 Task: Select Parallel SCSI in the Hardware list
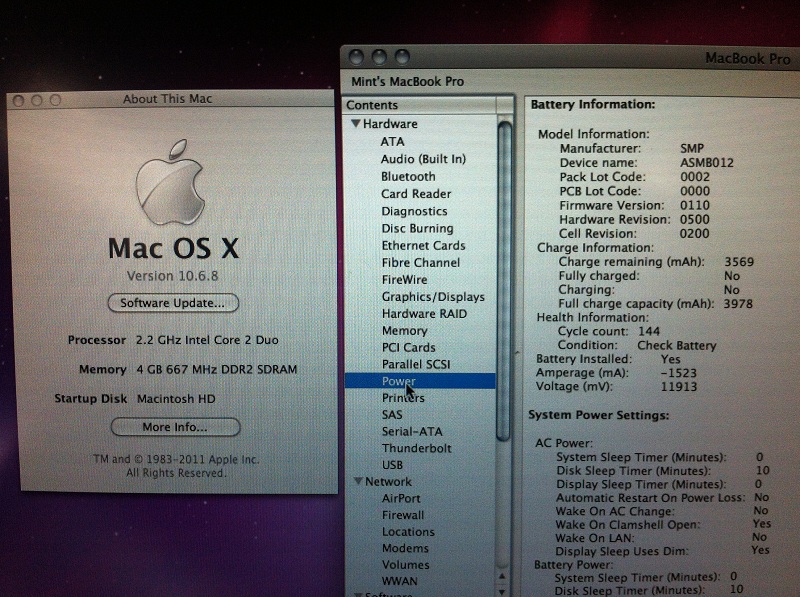coord(416,364)
